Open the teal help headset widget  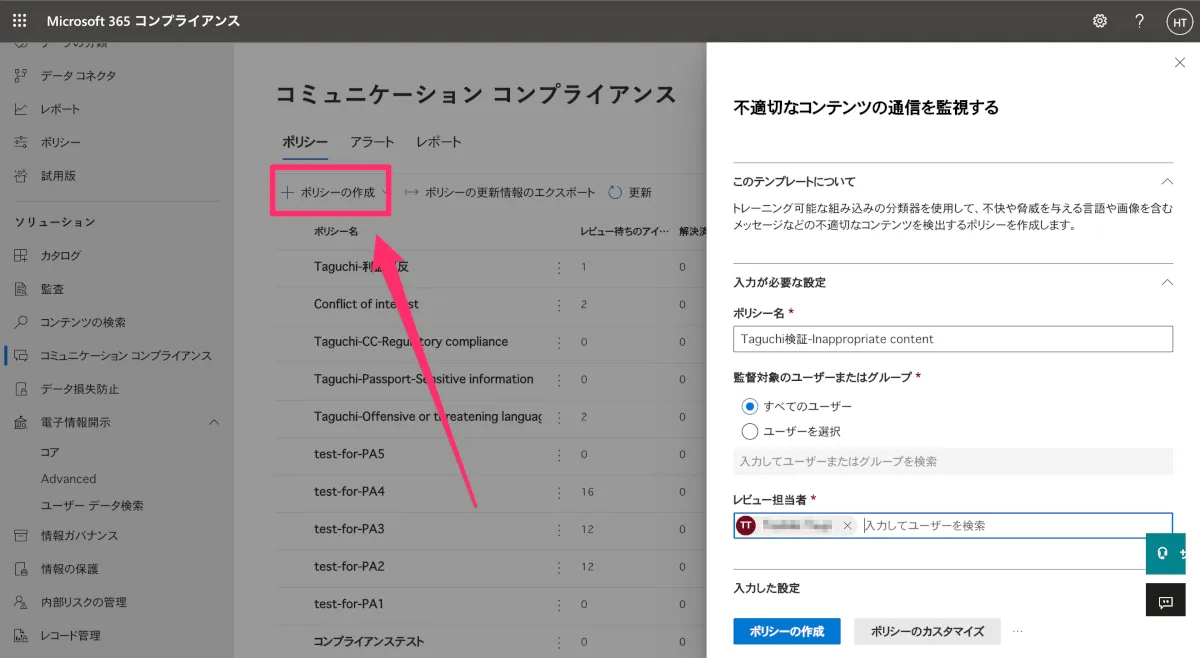pyautogui.click(x=1165, y=554)
